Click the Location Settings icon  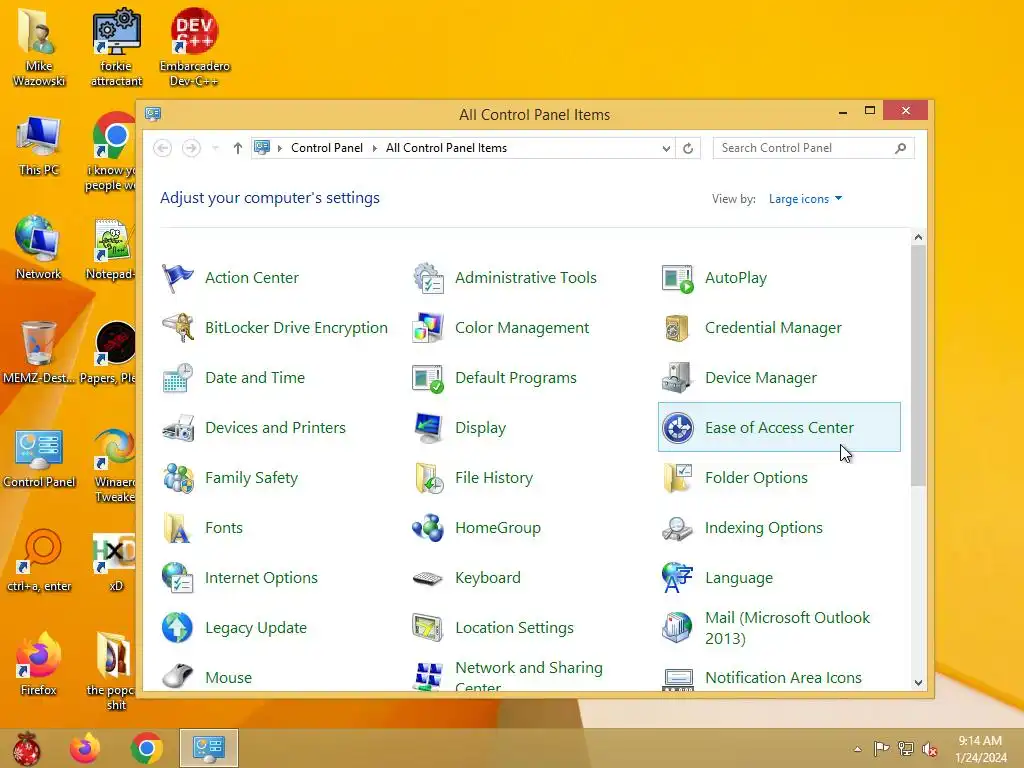(x=428, y=628)
